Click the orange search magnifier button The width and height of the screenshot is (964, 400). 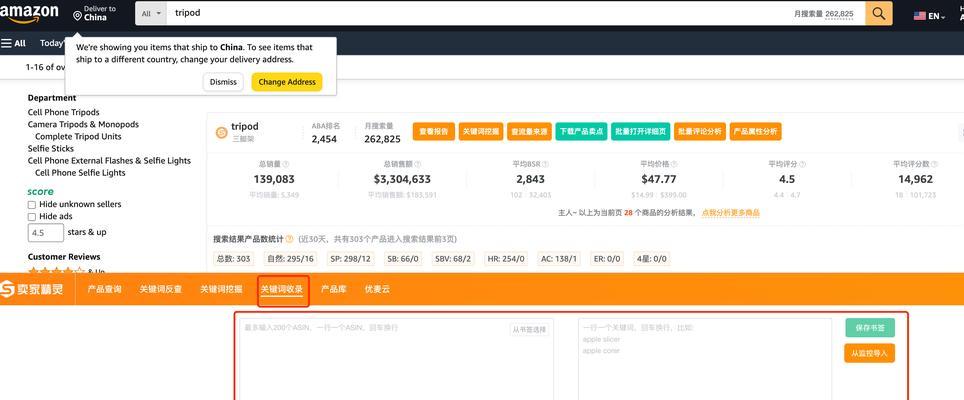879,14
